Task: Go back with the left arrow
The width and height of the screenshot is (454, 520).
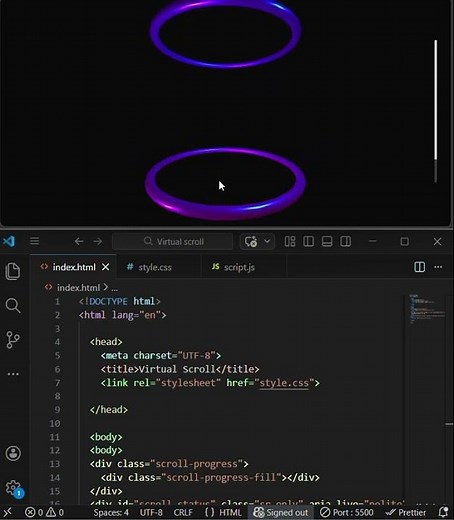Action: tap(79, 241)
